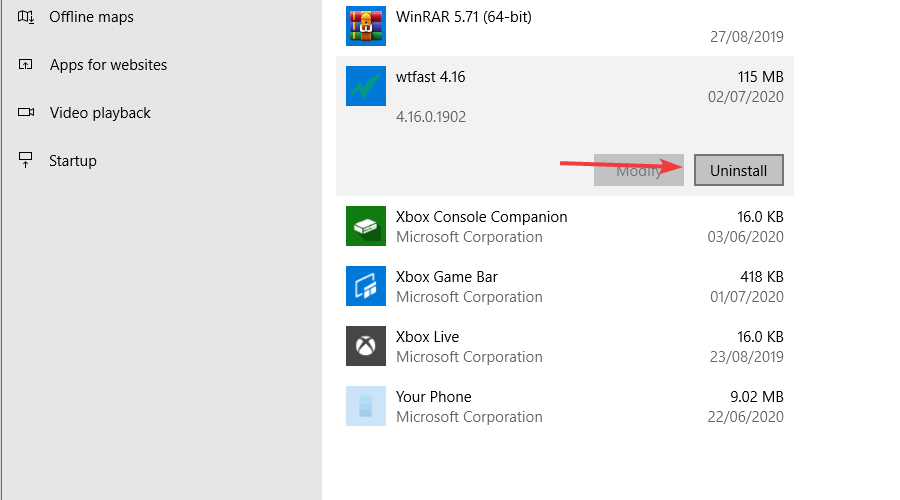
Task: Click the date 03/06/2020
Action: [746, 237]
